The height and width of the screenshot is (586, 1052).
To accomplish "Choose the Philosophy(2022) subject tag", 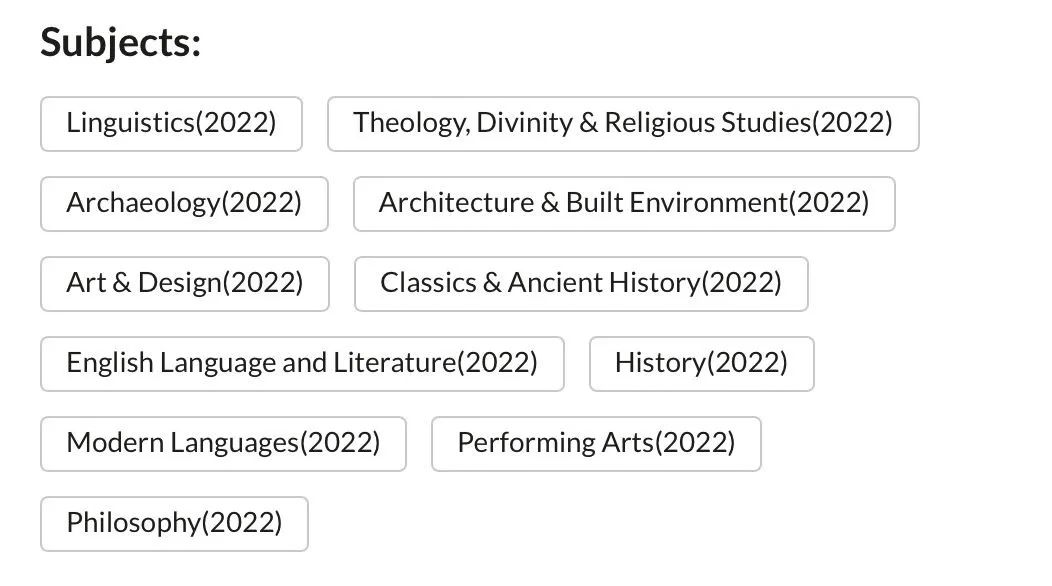I will click(x=174, y=524).
